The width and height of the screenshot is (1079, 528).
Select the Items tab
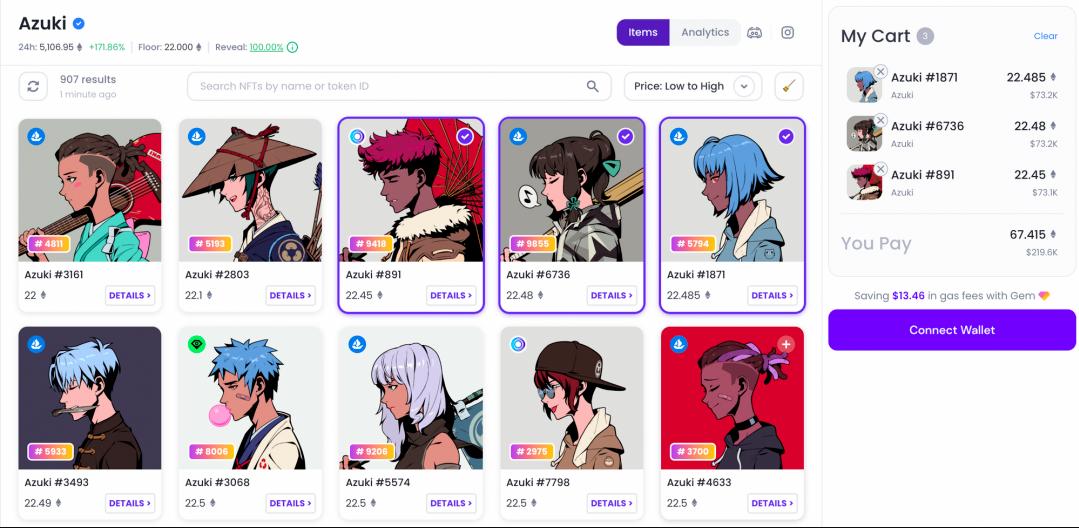[643, 32]
